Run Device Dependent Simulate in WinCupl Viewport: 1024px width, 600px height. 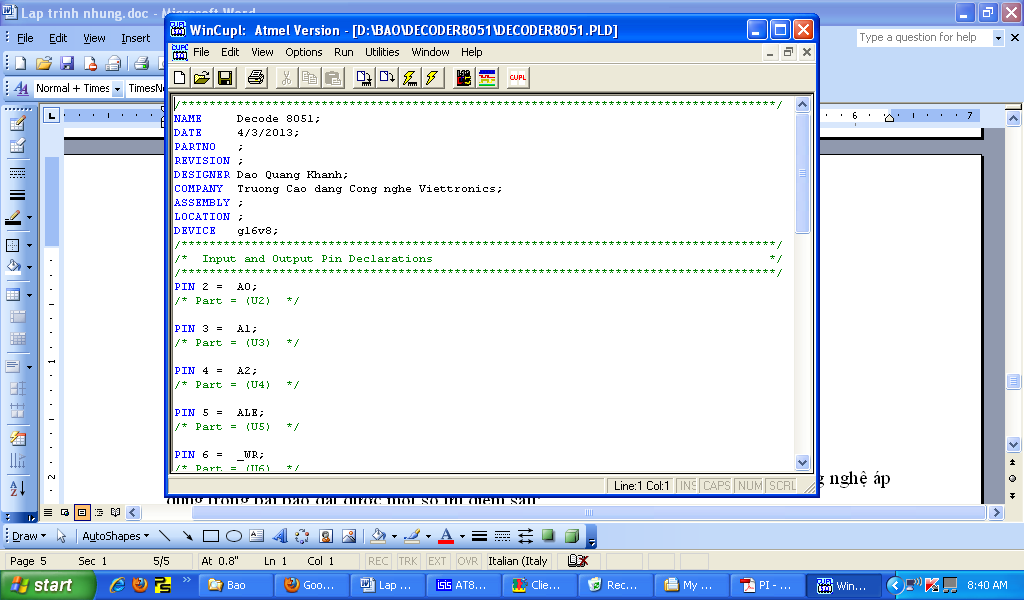[409, 78]
